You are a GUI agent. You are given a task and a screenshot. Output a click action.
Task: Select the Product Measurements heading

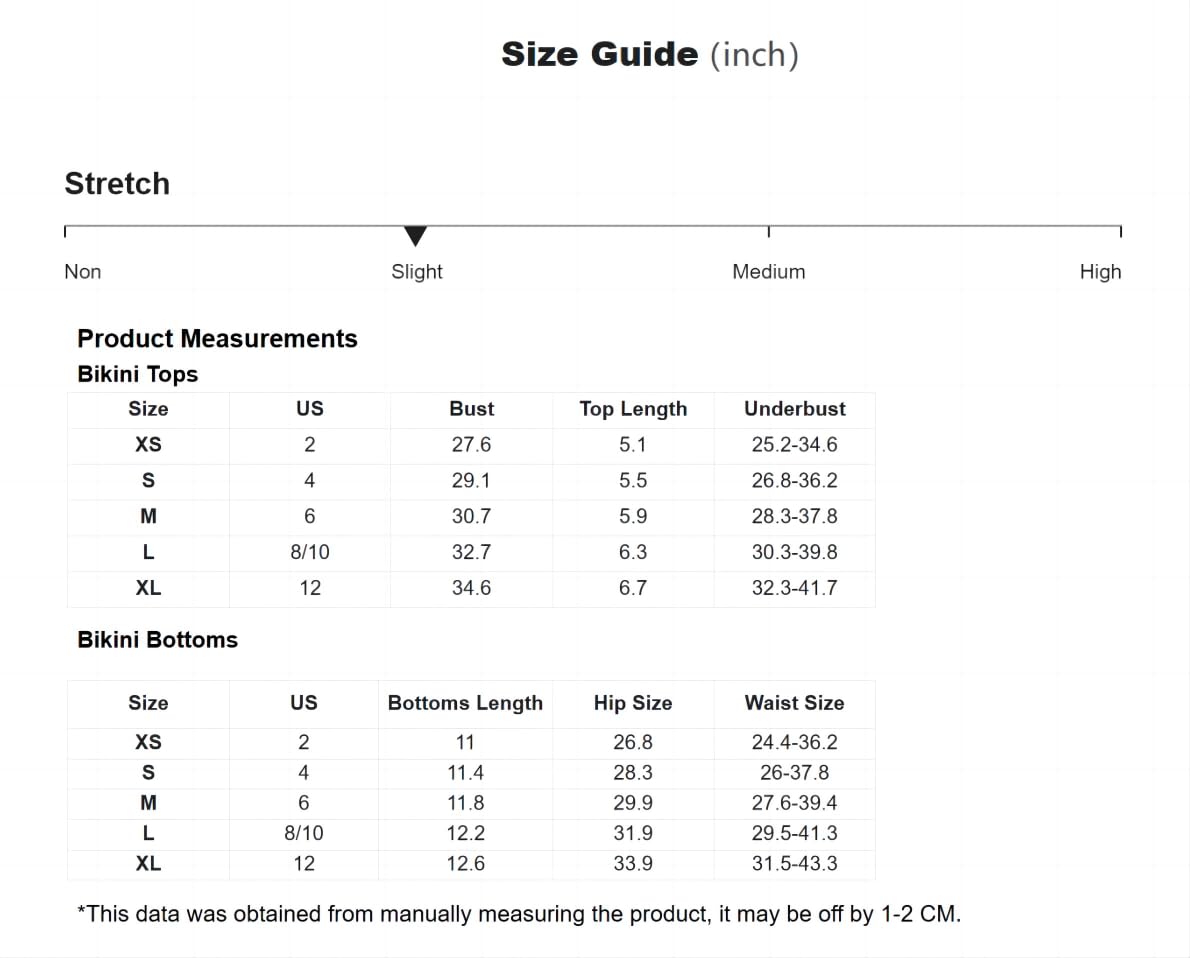217,339
